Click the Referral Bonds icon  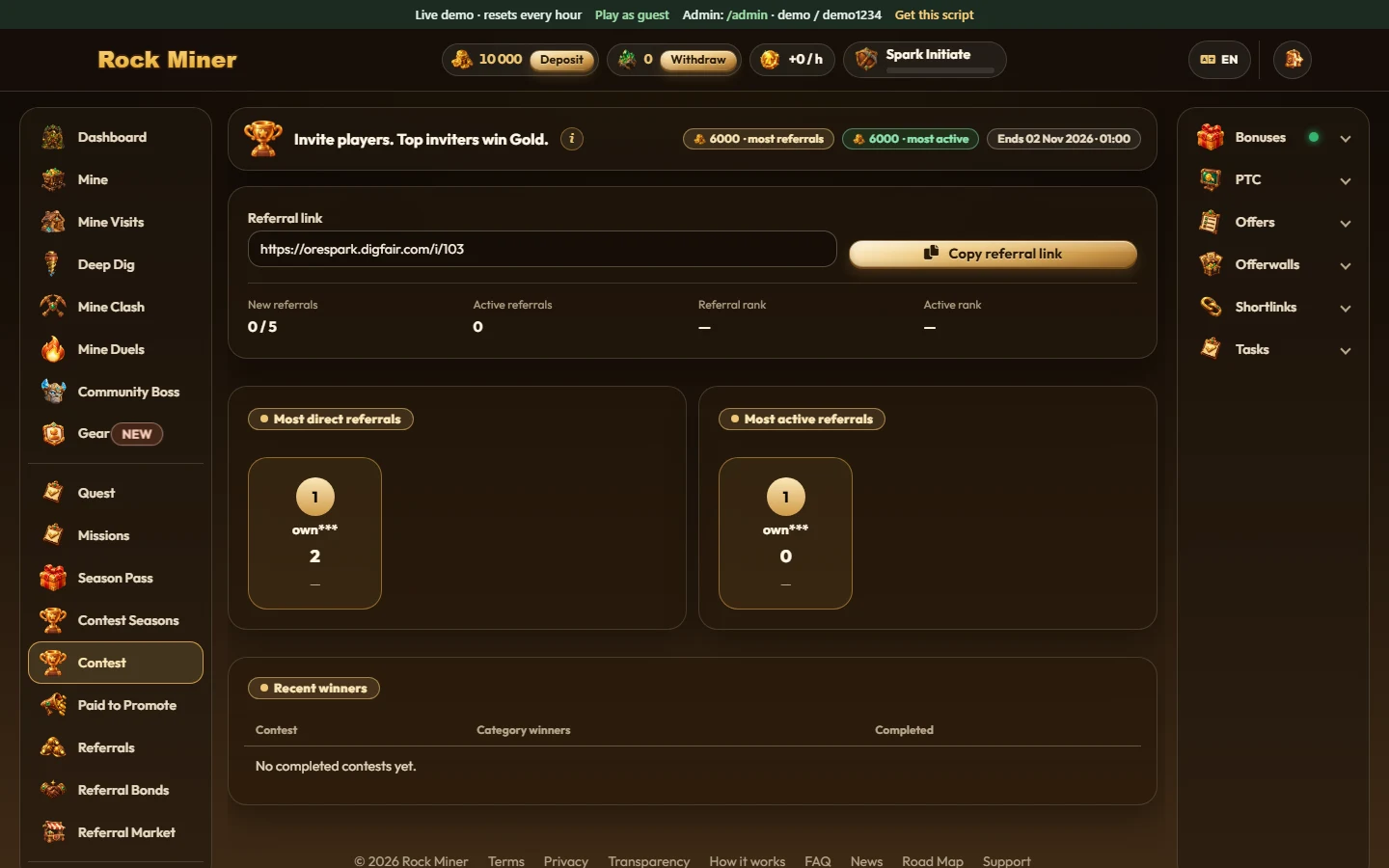pos(53,790)
